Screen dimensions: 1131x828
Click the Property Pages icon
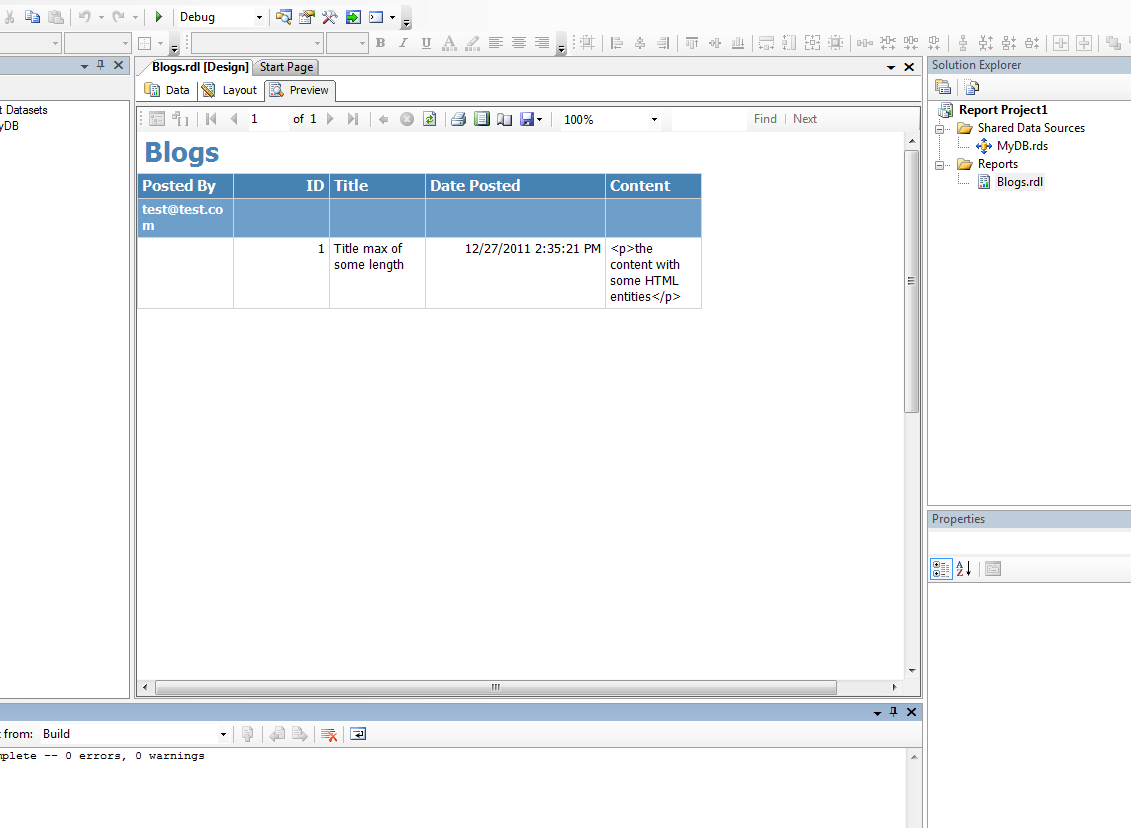(x=993, y=569)
